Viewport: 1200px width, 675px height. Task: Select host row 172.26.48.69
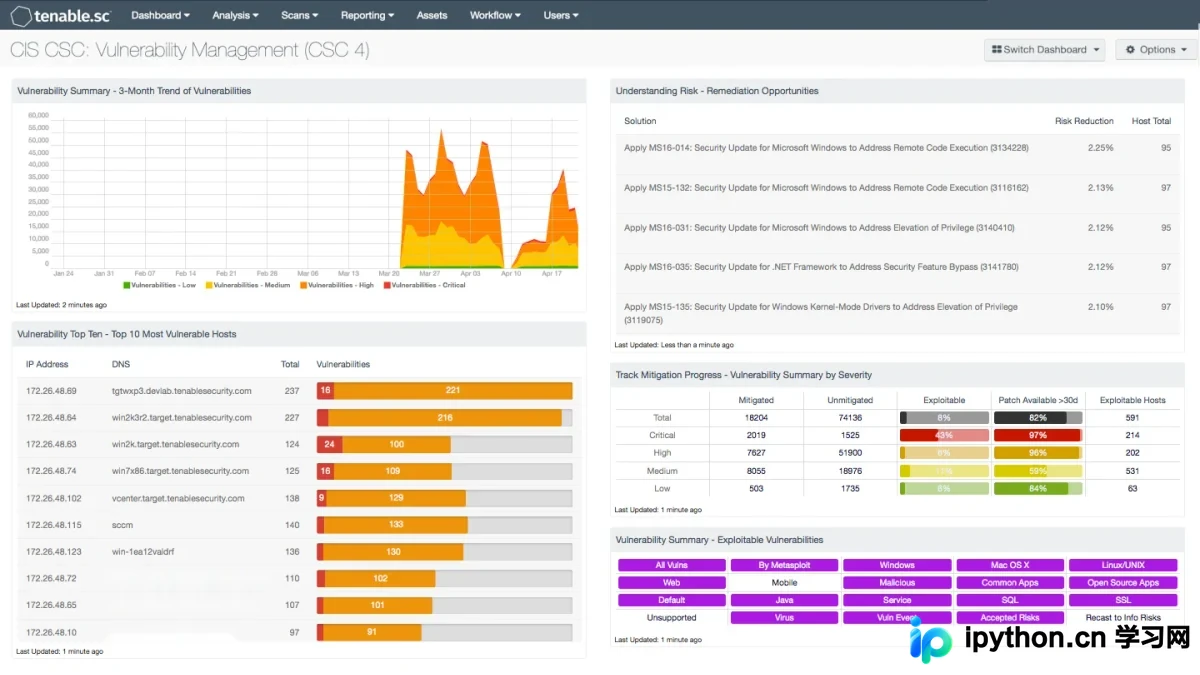(300, 391)
